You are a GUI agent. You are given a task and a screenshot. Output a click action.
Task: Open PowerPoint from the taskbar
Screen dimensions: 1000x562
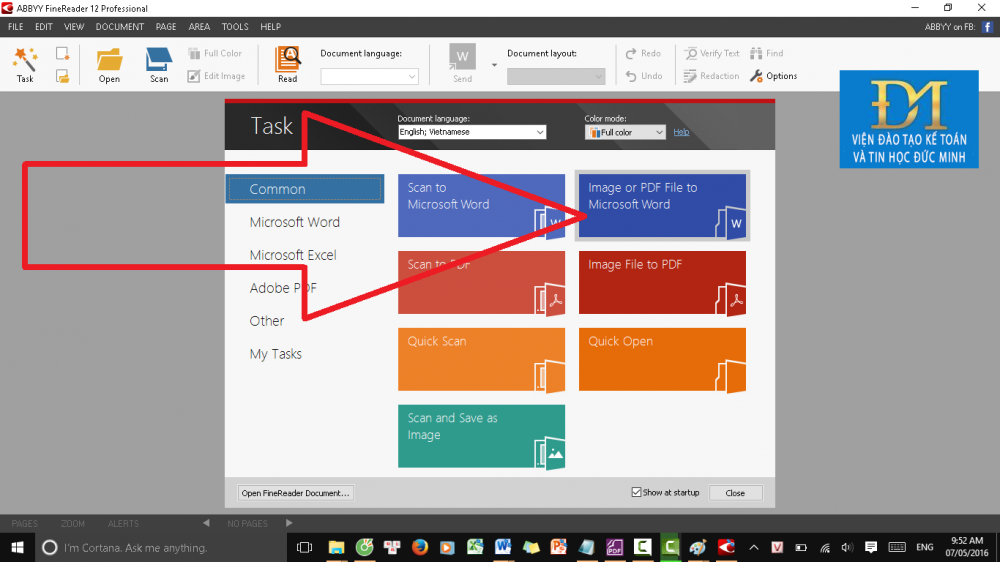point(558,547)
